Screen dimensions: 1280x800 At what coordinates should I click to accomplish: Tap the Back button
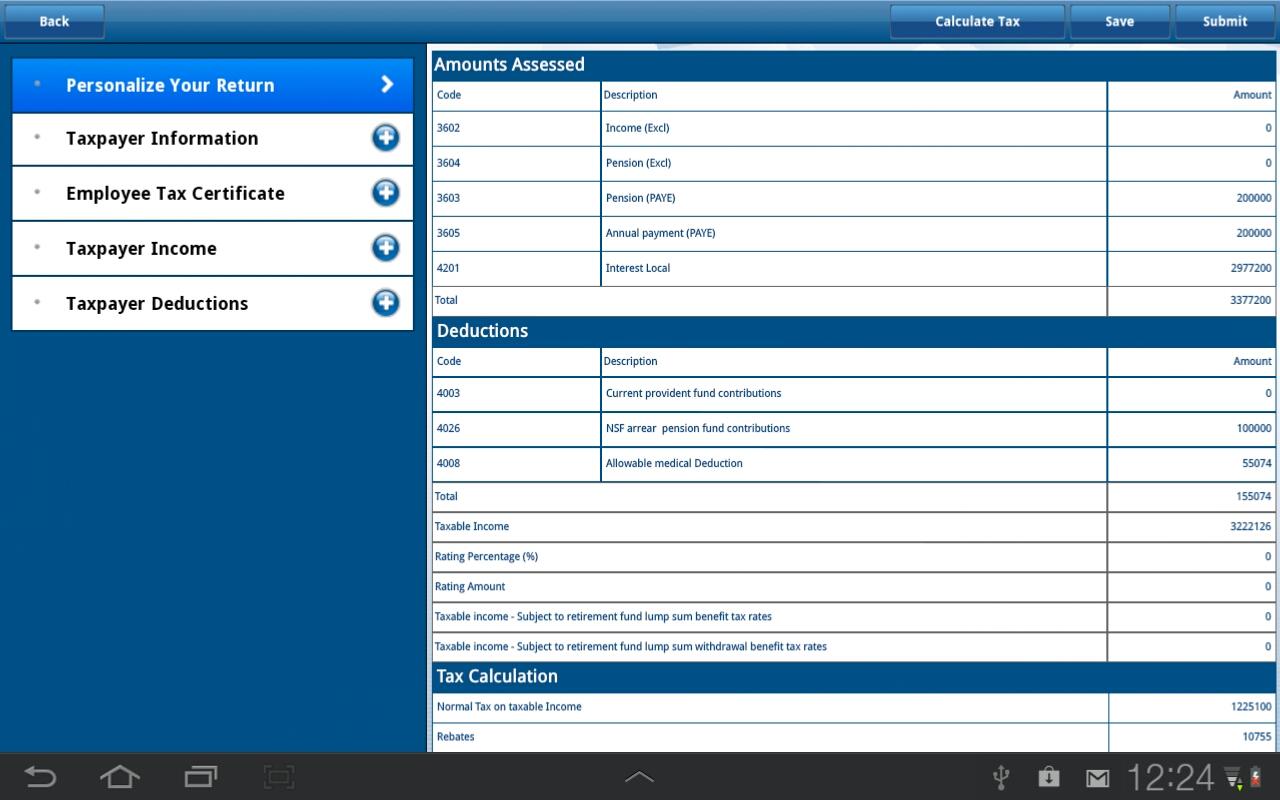(x=54, y=21)
